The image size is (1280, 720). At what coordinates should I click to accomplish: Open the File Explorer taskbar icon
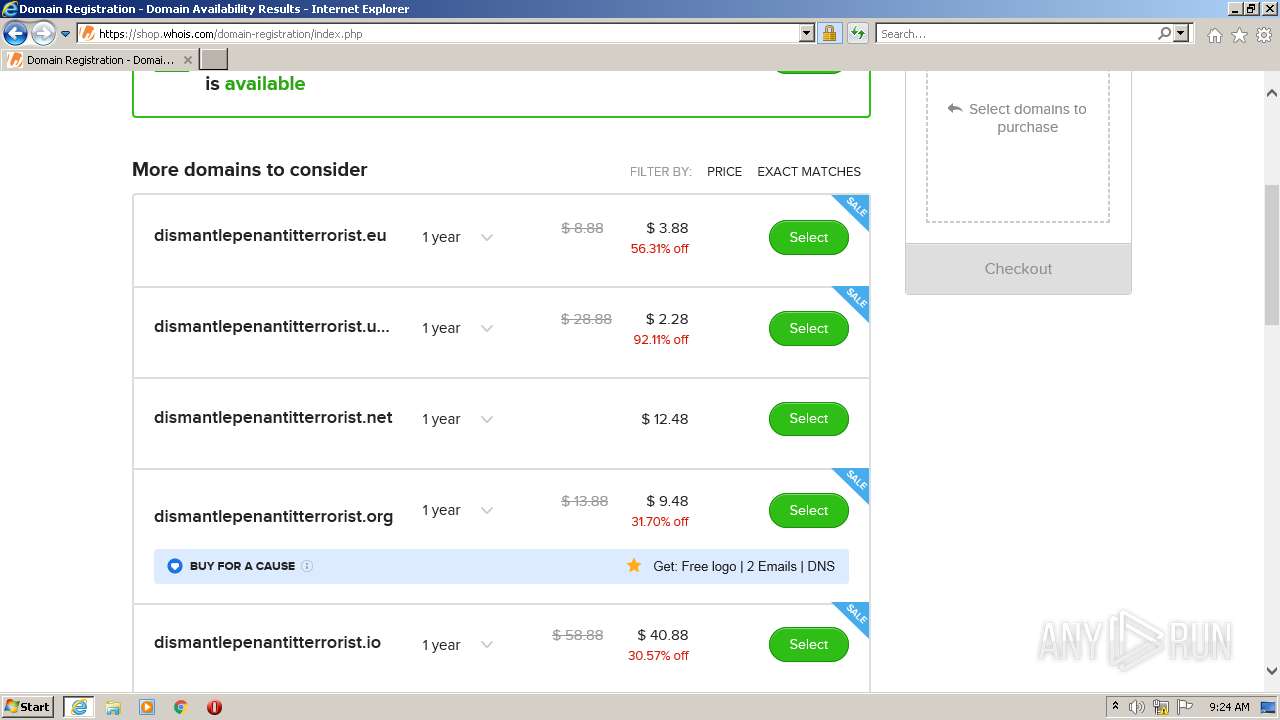click(x=113, y=707)
